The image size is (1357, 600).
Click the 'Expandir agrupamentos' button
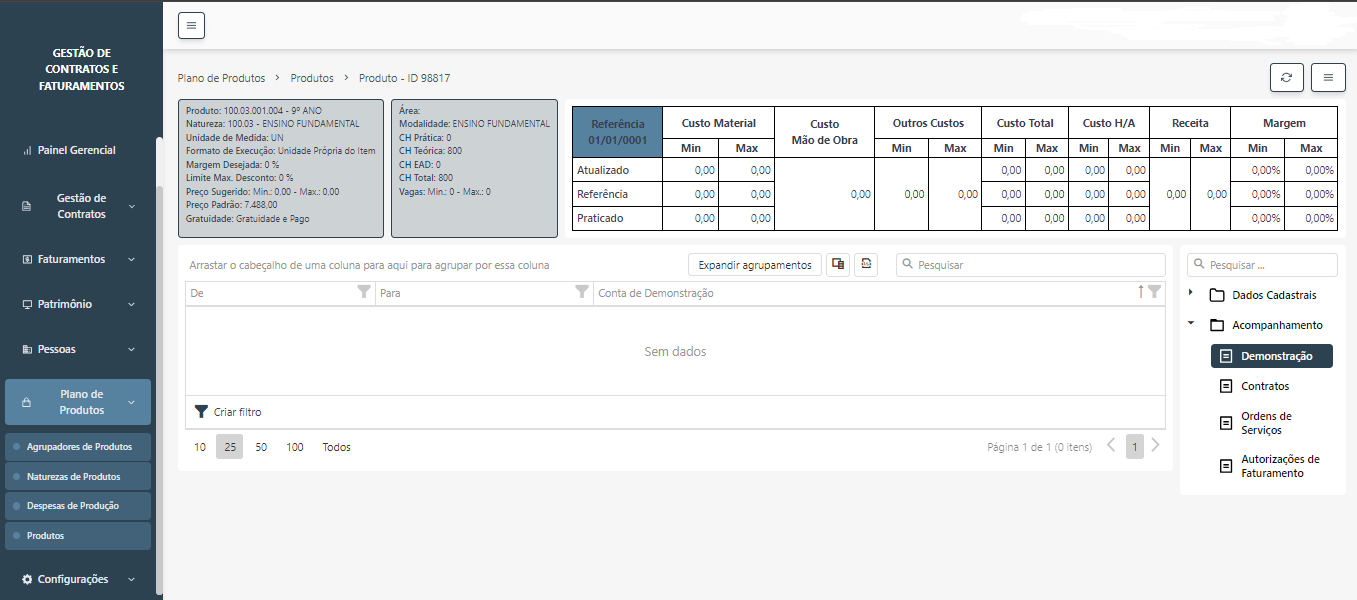754,265
